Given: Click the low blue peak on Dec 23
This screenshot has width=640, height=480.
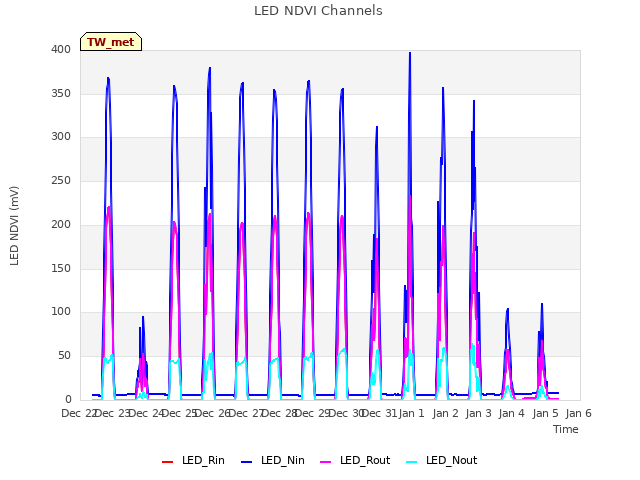Looking at the screenshot, I should (x=143, y=317).
